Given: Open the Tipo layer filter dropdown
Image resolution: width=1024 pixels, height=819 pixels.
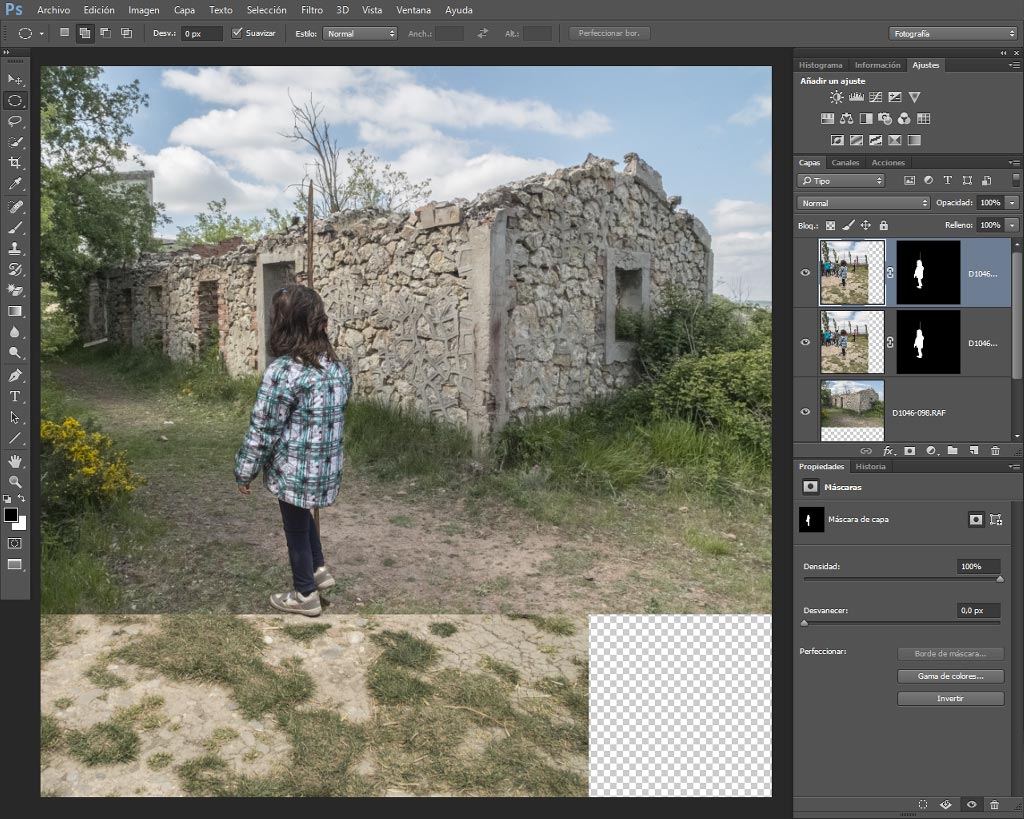Looking at the screenshot, I should [x=841, y=181].
